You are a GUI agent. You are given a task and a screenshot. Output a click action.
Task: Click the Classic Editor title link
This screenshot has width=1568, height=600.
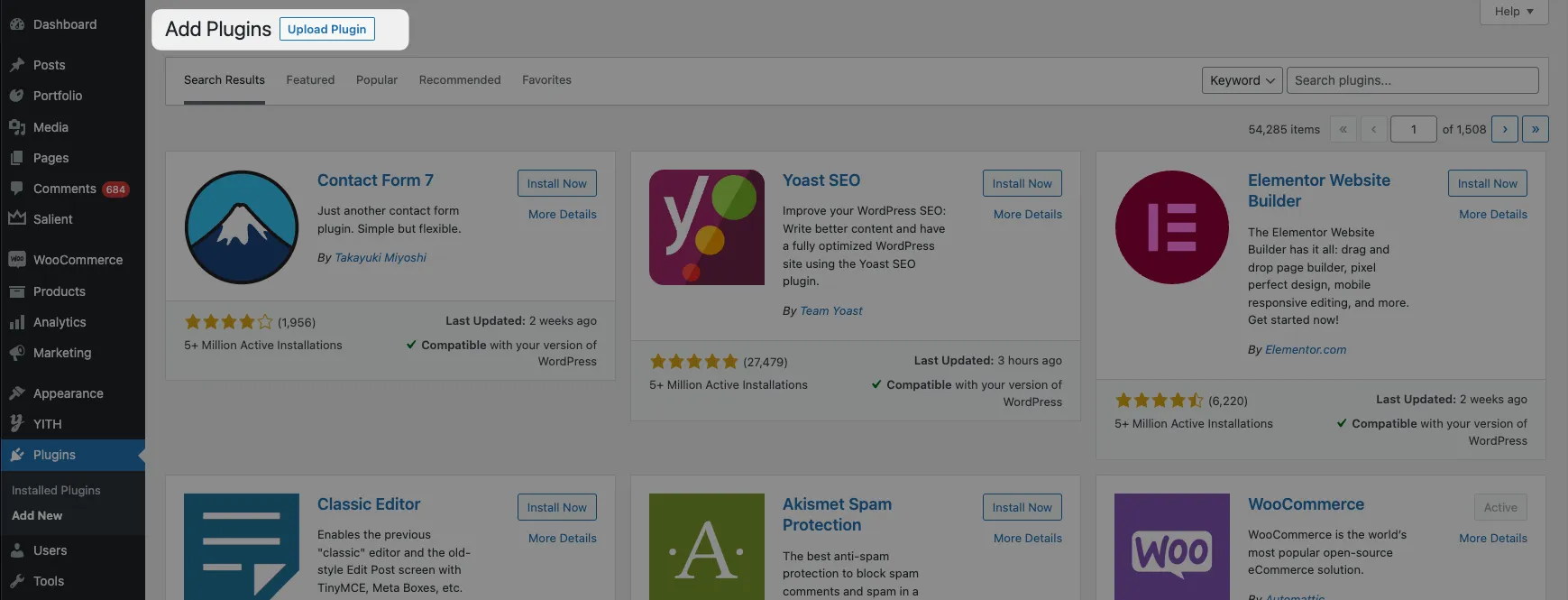tap(369, 504)
